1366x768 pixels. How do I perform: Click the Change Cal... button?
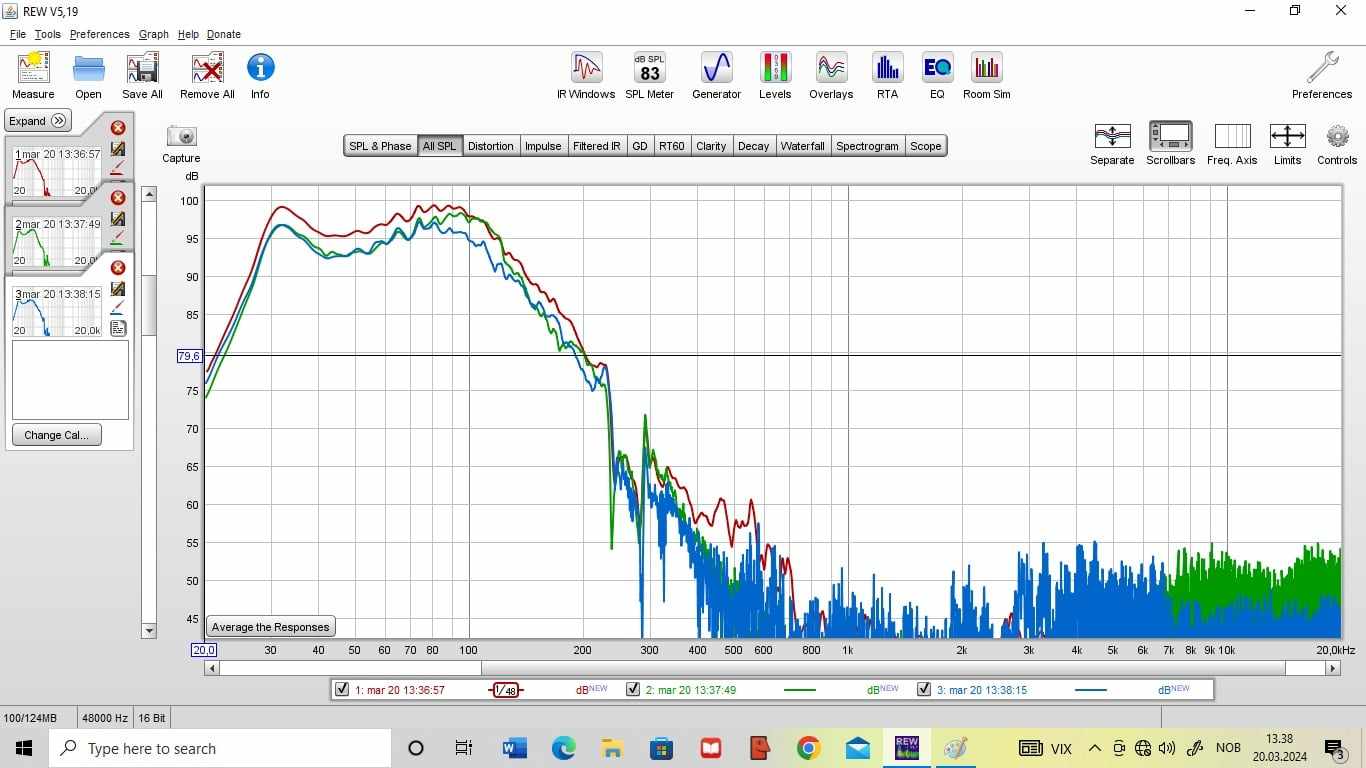[57, 435]
